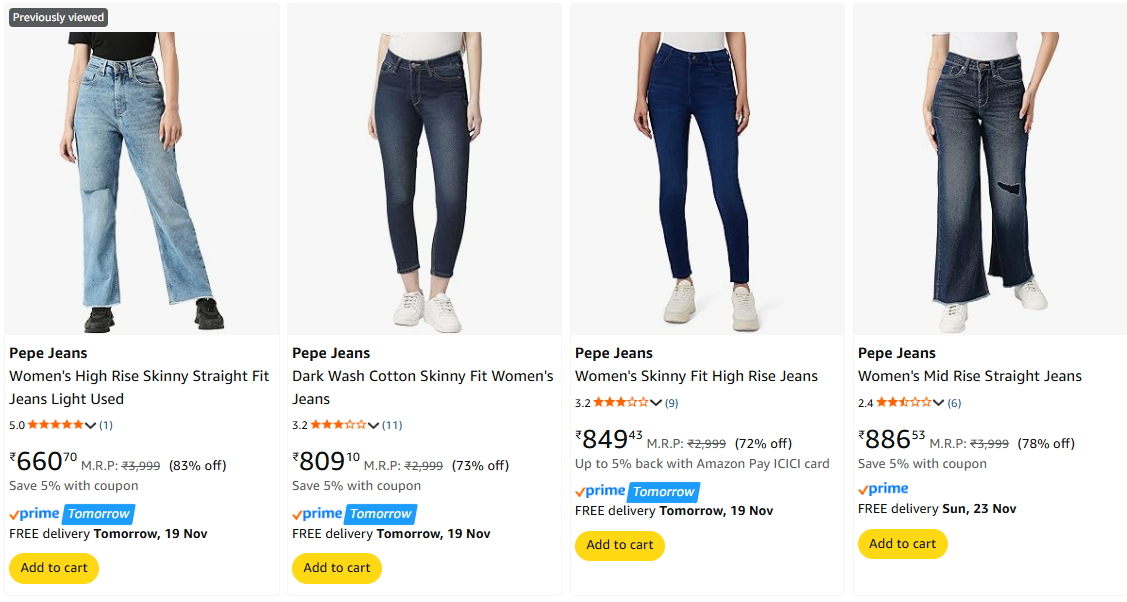Expand rating breakdown chevron for 5.0 rated jeans
Viewport: 1127px width, 602px height.
(91, 426)
